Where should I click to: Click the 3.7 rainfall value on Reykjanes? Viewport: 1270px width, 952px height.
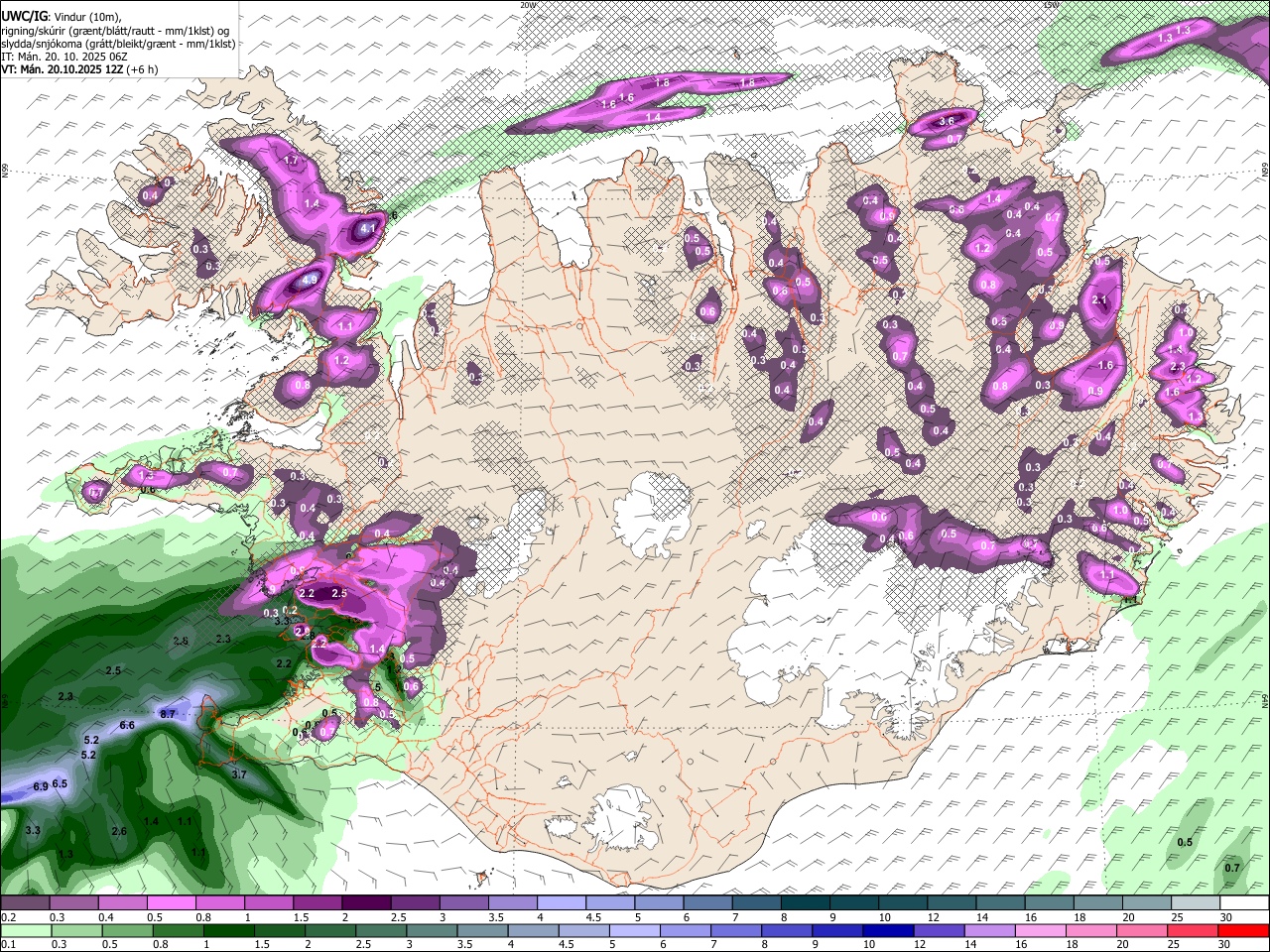coord(239,773)
